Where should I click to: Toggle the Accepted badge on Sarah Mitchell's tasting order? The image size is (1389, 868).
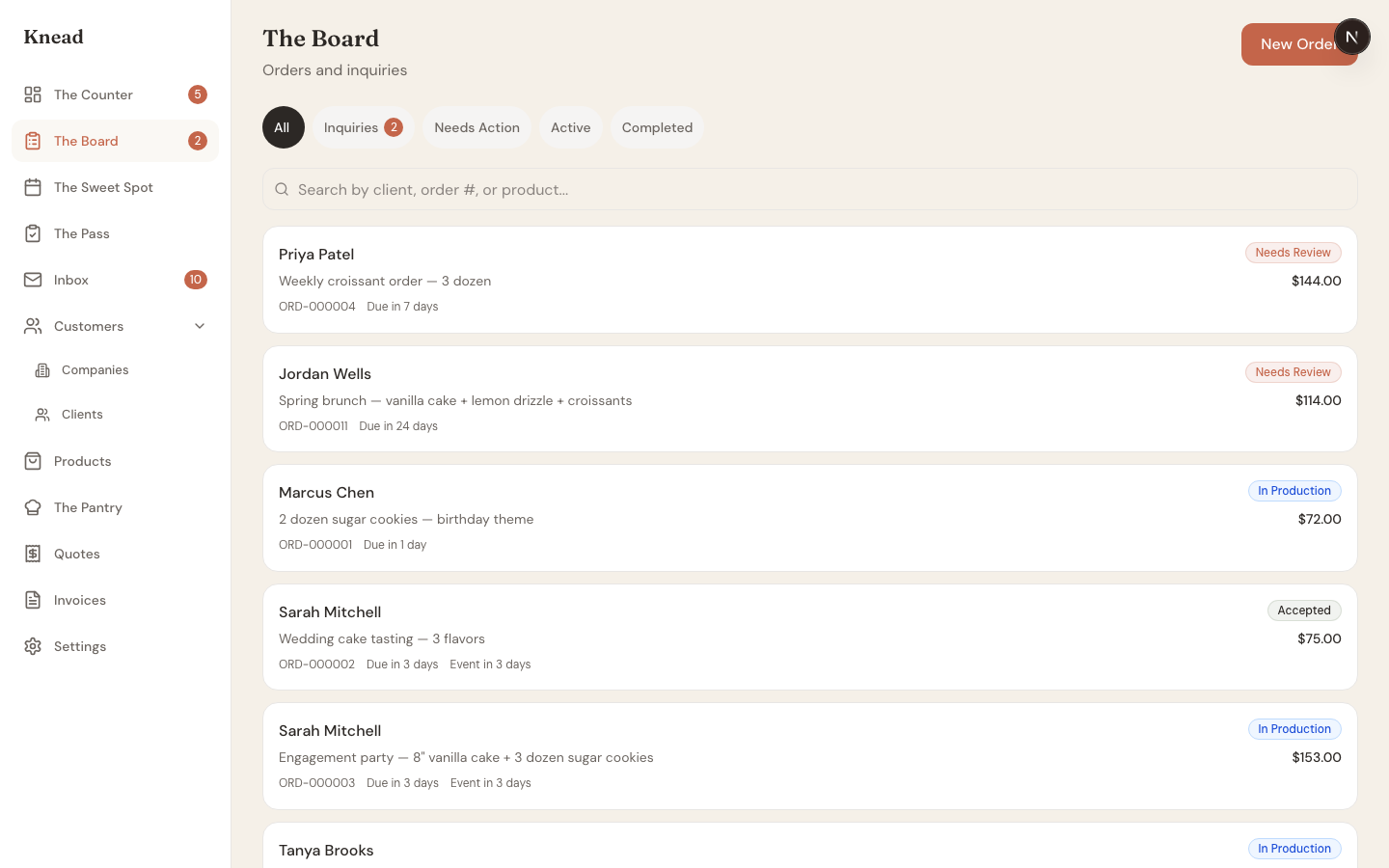click(1304, 610)
